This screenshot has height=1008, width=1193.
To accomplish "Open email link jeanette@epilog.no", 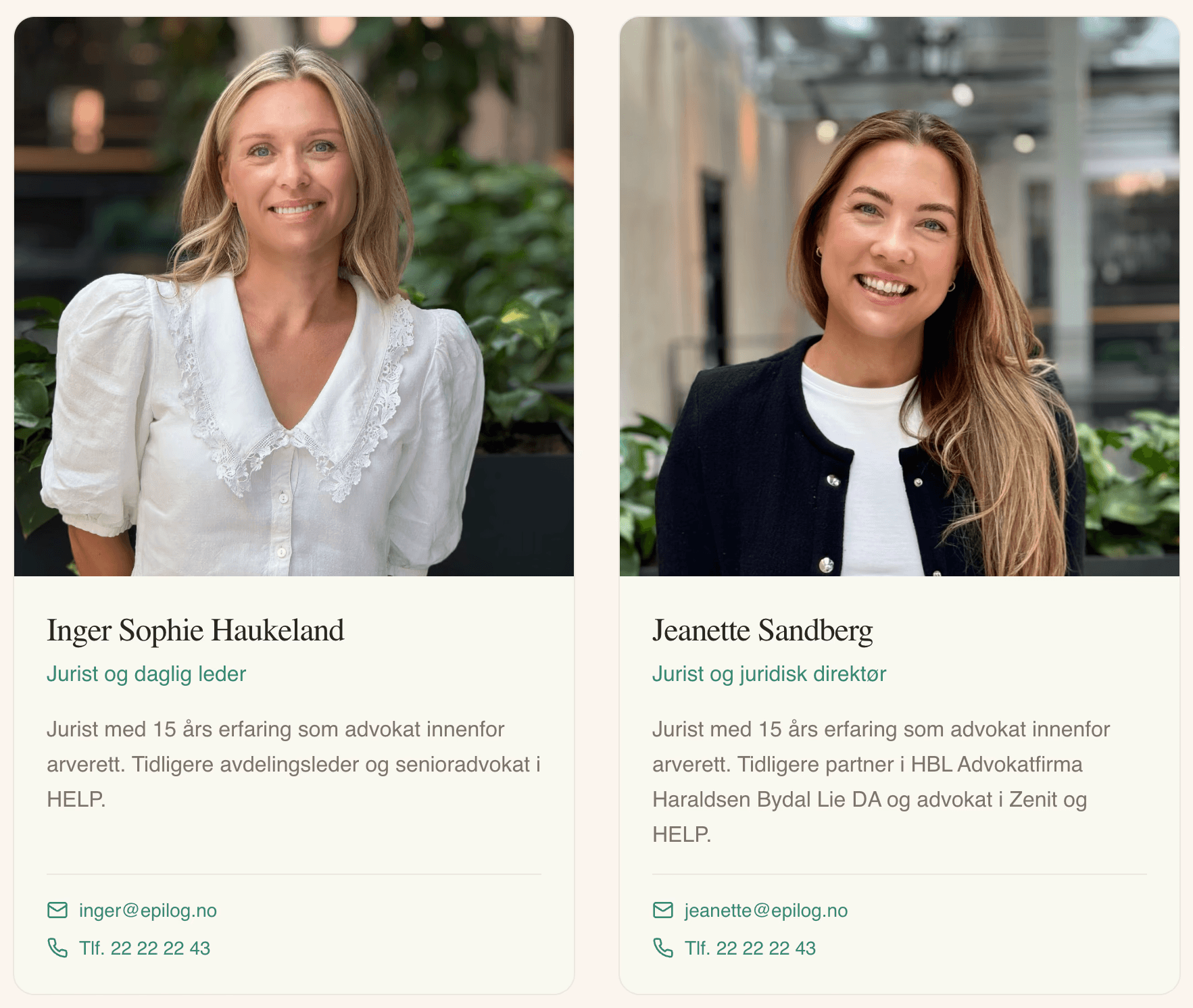I will [x=766, y=911].
